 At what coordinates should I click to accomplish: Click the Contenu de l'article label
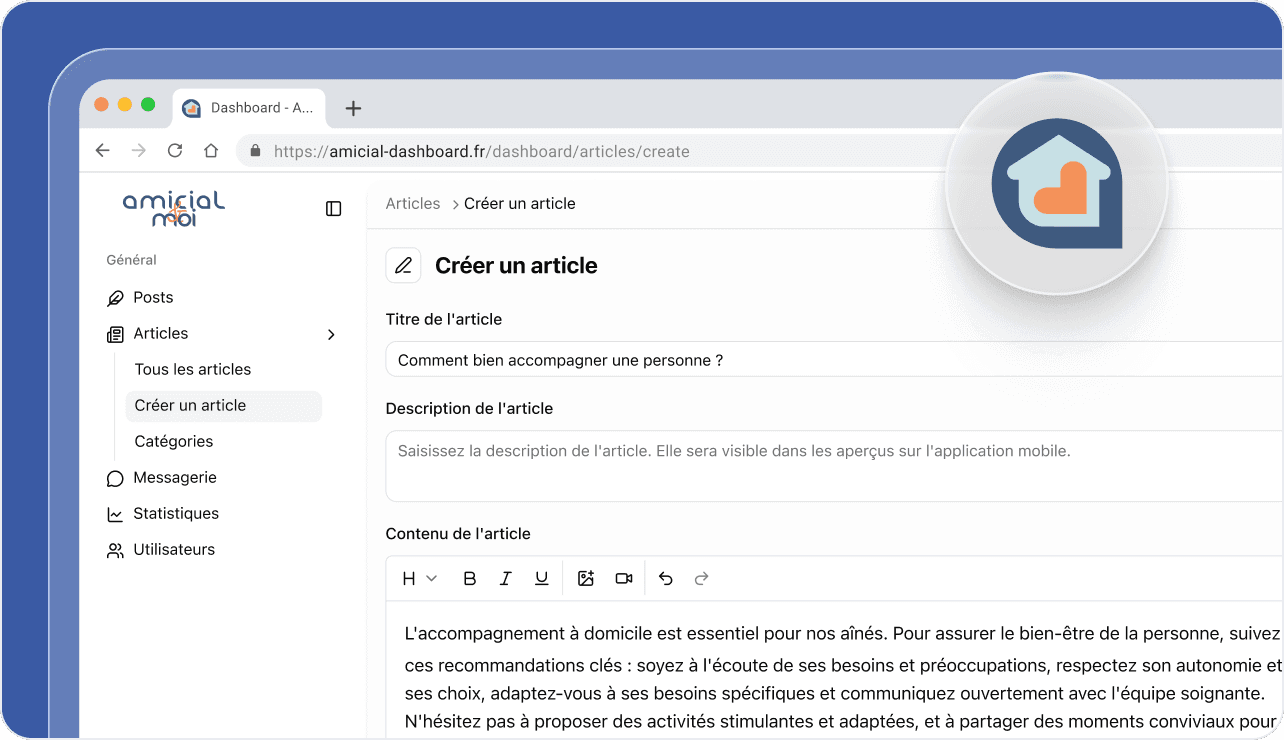[458, 533]
